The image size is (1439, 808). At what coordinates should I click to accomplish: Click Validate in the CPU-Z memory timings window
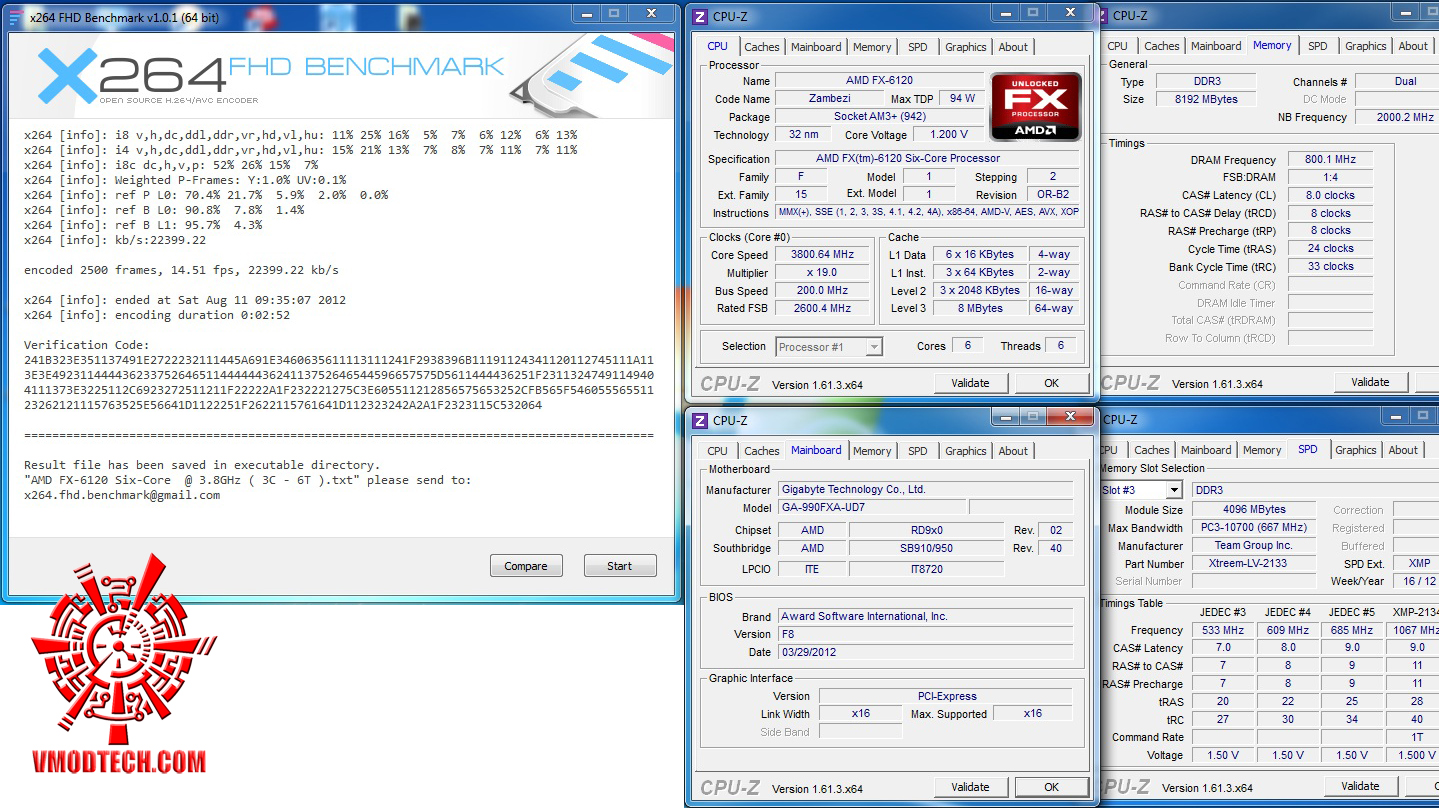click(x=1370, y=382)
